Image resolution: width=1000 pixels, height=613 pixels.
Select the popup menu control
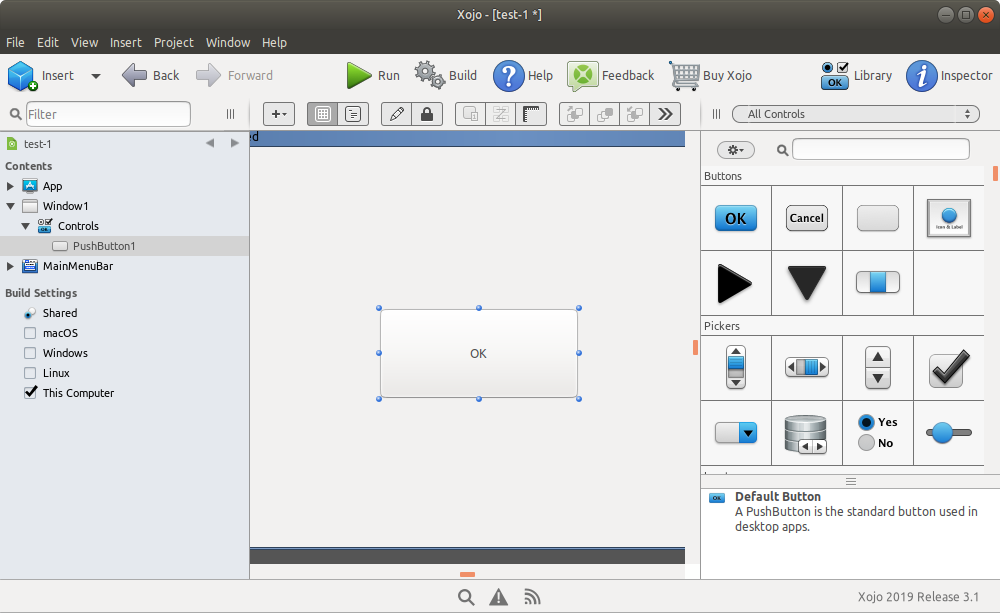(x=736, y=432)
